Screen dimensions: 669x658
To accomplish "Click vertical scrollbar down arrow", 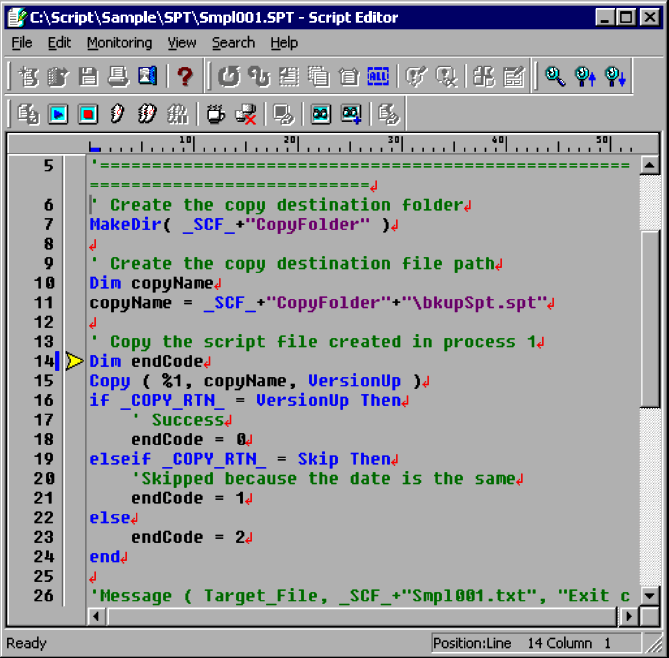I will coord(649,596).
